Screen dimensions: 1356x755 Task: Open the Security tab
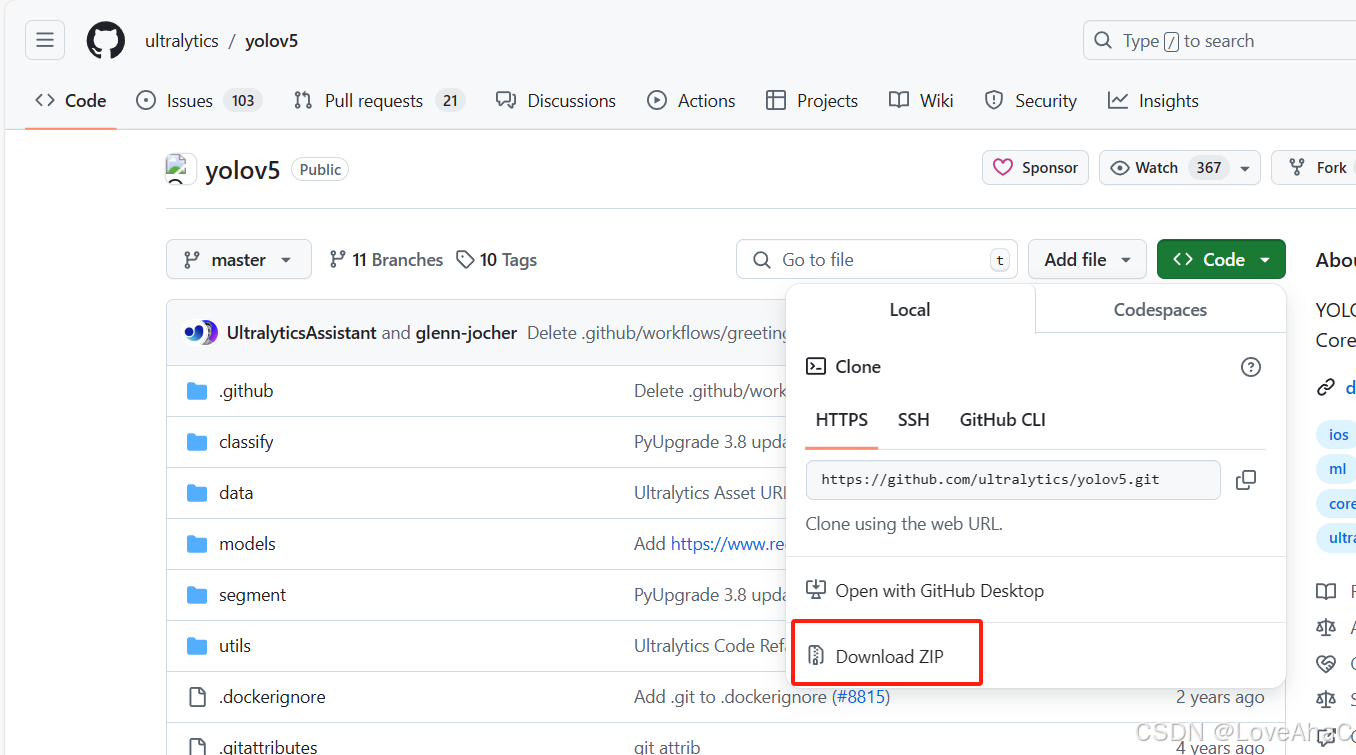pyautogui.click(x=1031, y=101)
